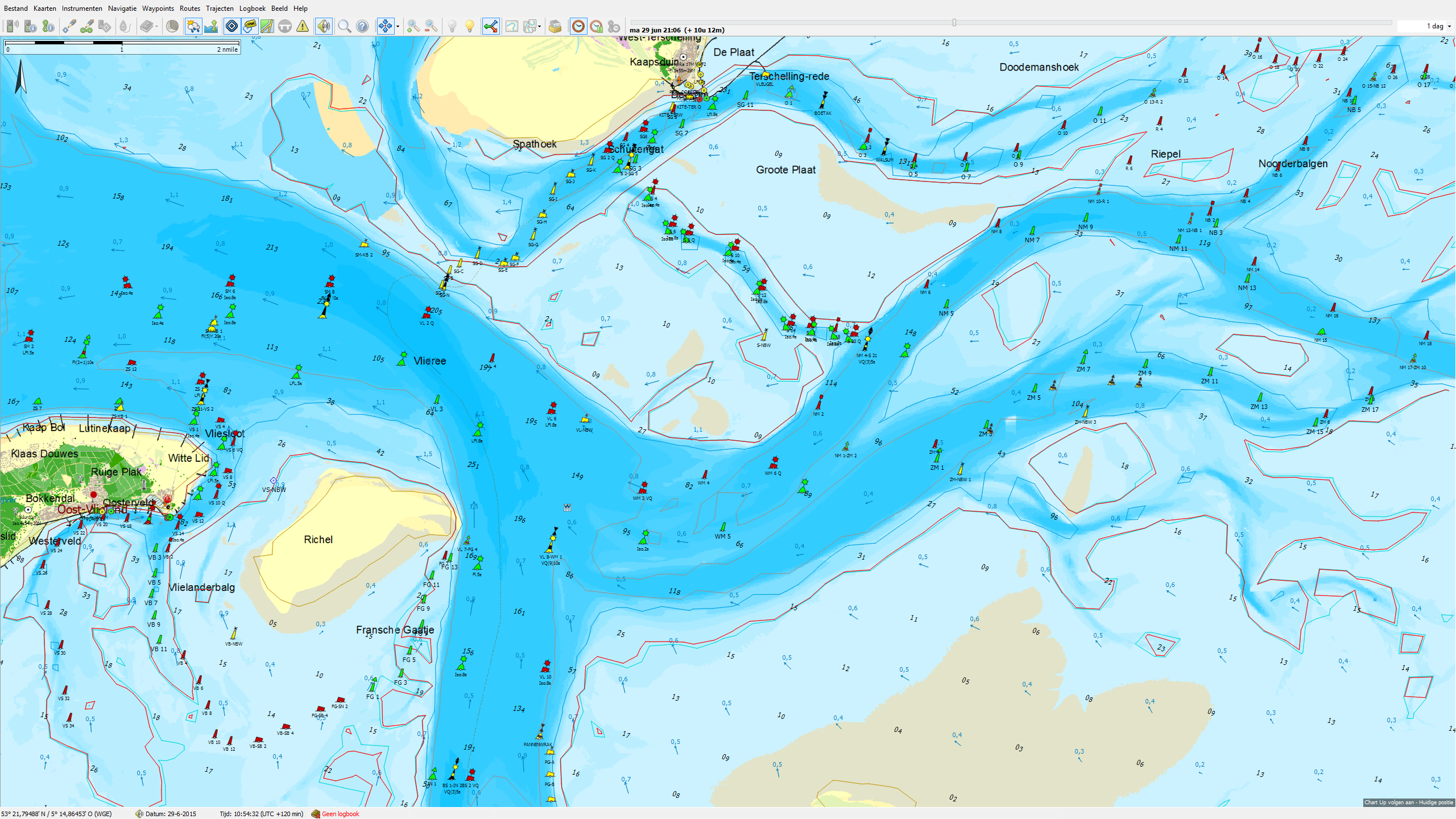Open the Routes menu
1456x819 pixels.
189,8
